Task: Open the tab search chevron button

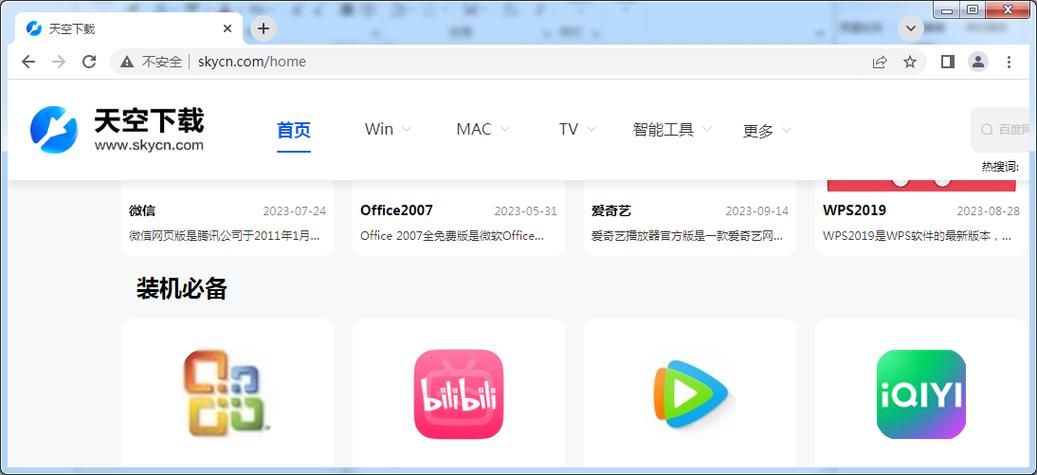Action: 911,28
